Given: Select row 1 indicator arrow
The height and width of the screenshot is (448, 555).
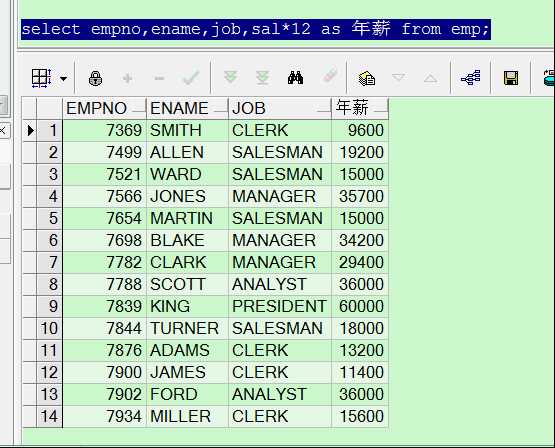Looking at the screenshot, I should point(30,131).
